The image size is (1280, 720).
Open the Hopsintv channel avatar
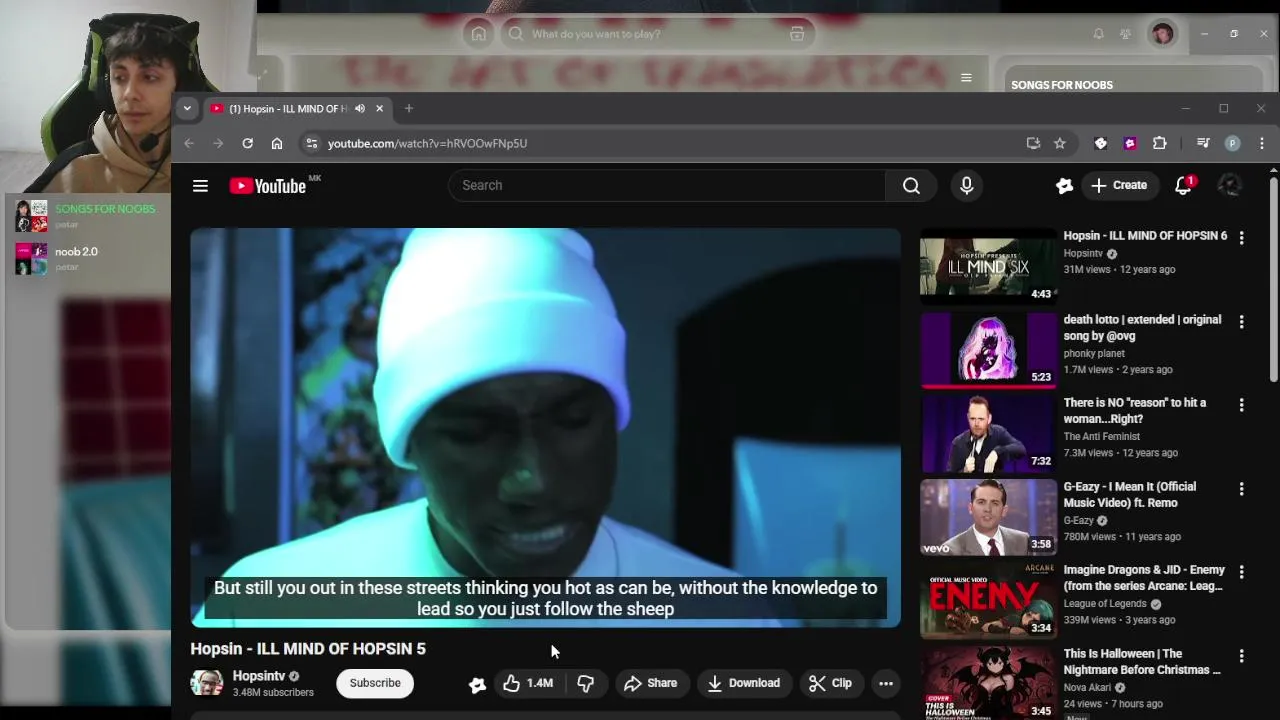[207, 683]
